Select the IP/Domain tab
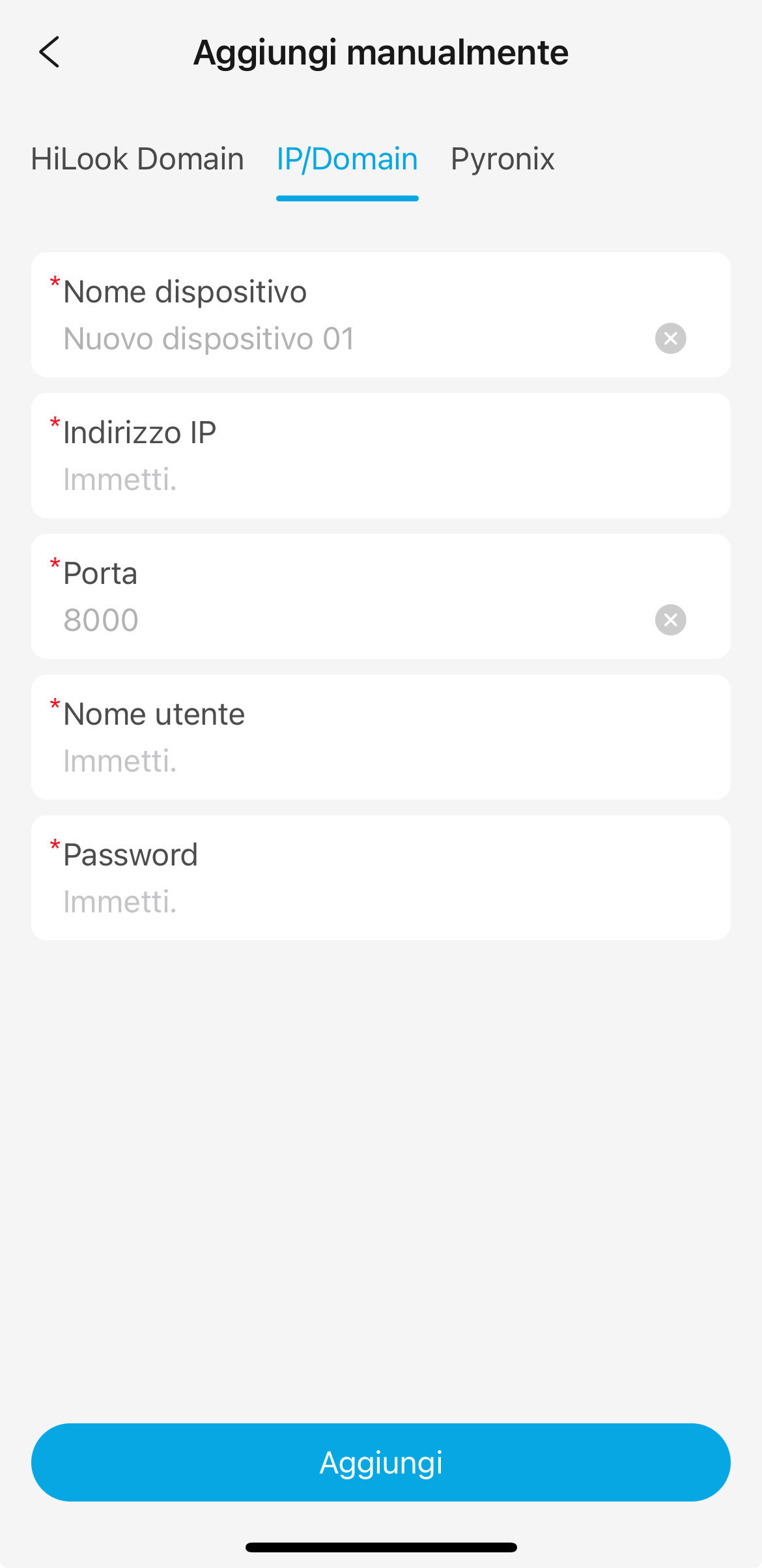Image resolution: width=762 pixels, height=1568 pixels. click(347, 159)
